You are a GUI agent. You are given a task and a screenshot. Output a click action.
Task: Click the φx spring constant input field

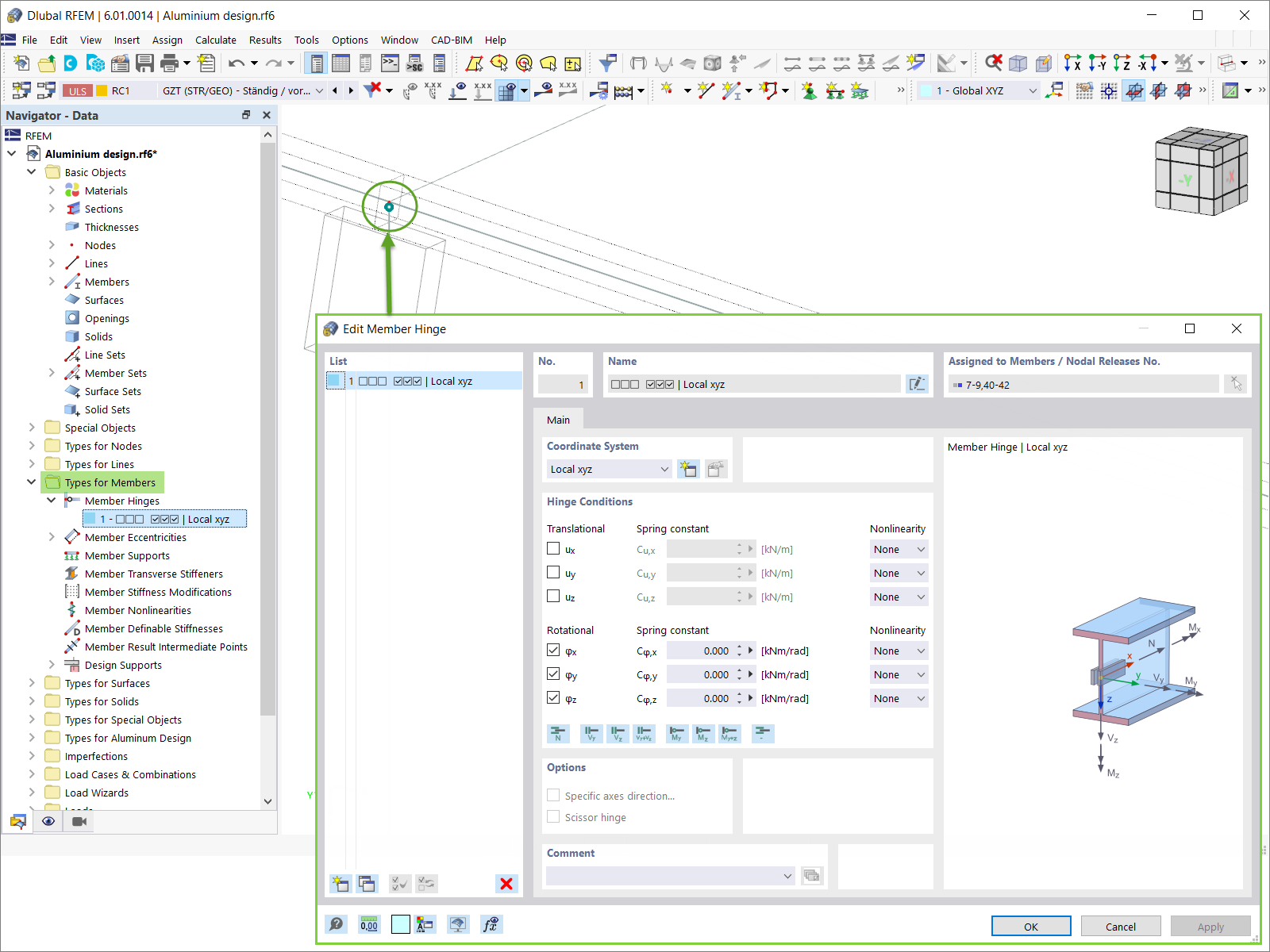coord(699,651)
